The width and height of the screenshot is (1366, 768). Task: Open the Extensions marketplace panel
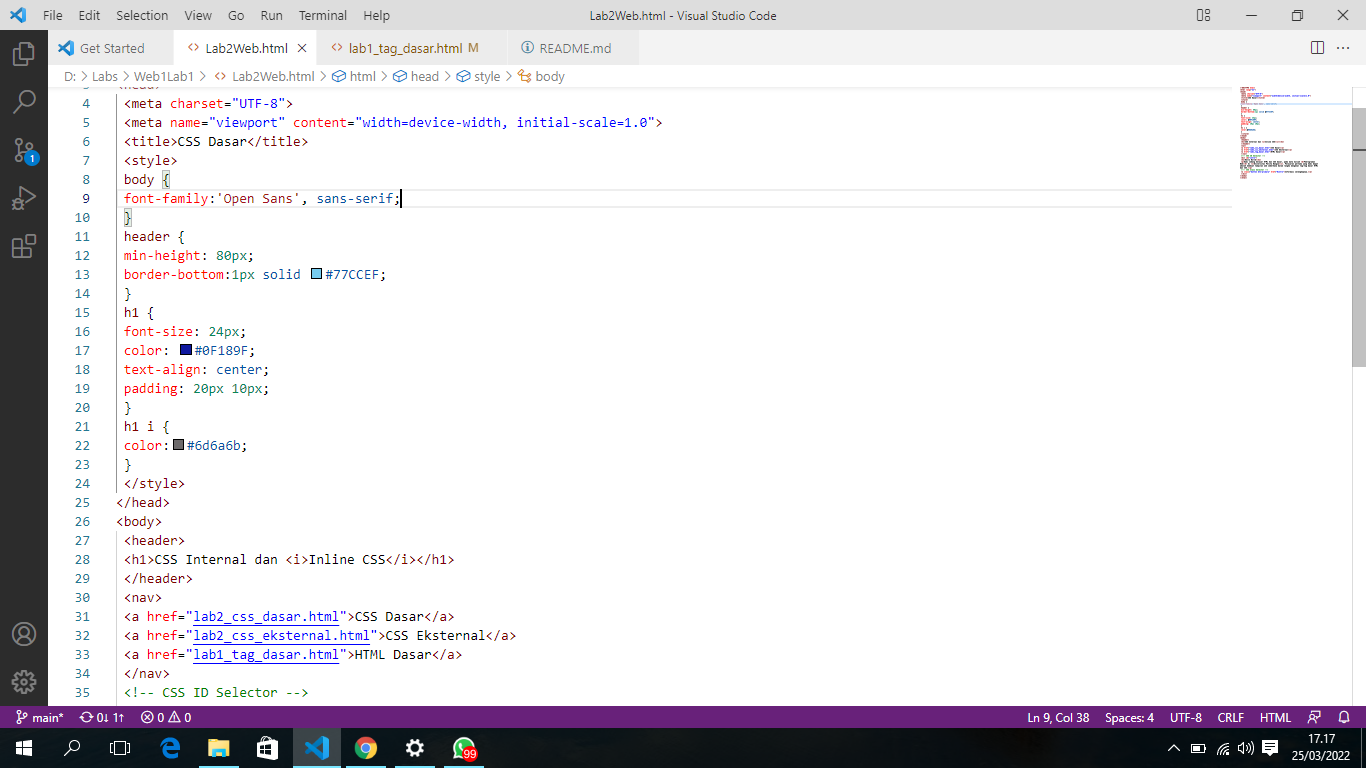(24, 246)
